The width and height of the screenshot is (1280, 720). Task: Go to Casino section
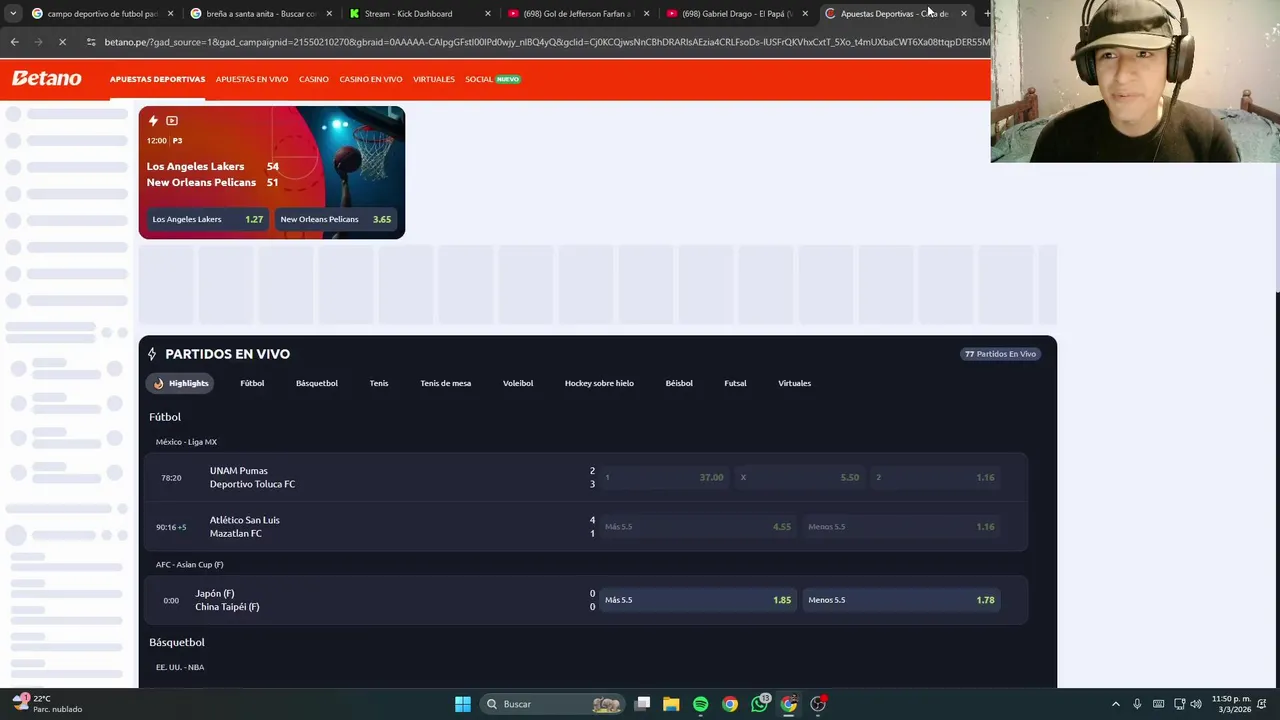314,79
